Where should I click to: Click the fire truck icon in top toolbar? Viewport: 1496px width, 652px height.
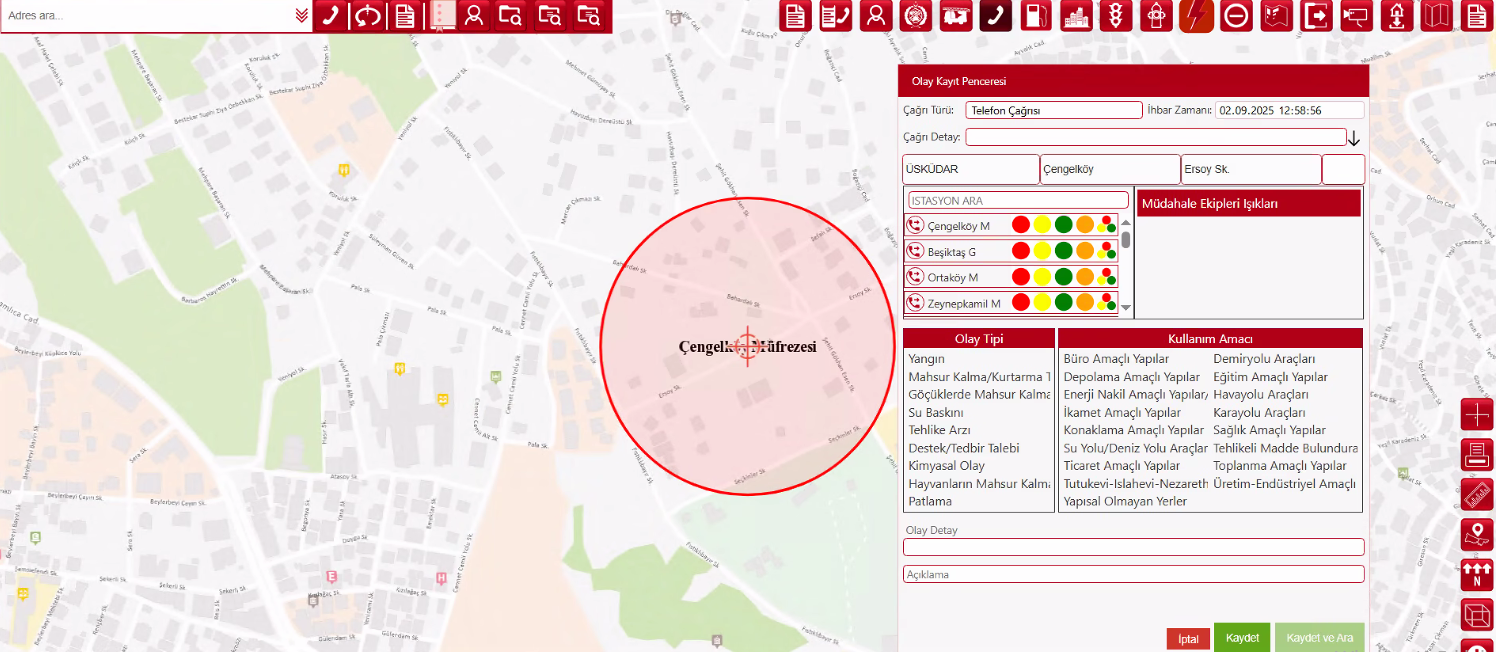955,16
